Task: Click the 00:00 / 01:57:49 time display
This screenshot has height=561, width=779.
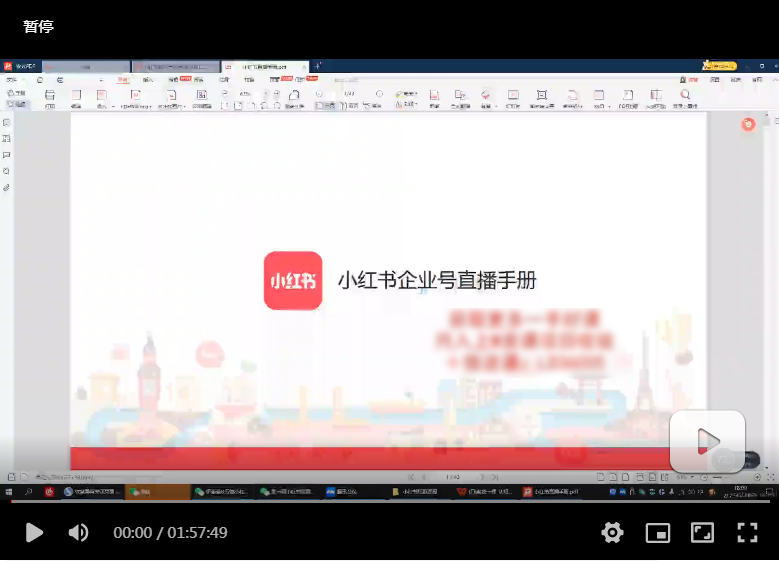Action: 170,533
